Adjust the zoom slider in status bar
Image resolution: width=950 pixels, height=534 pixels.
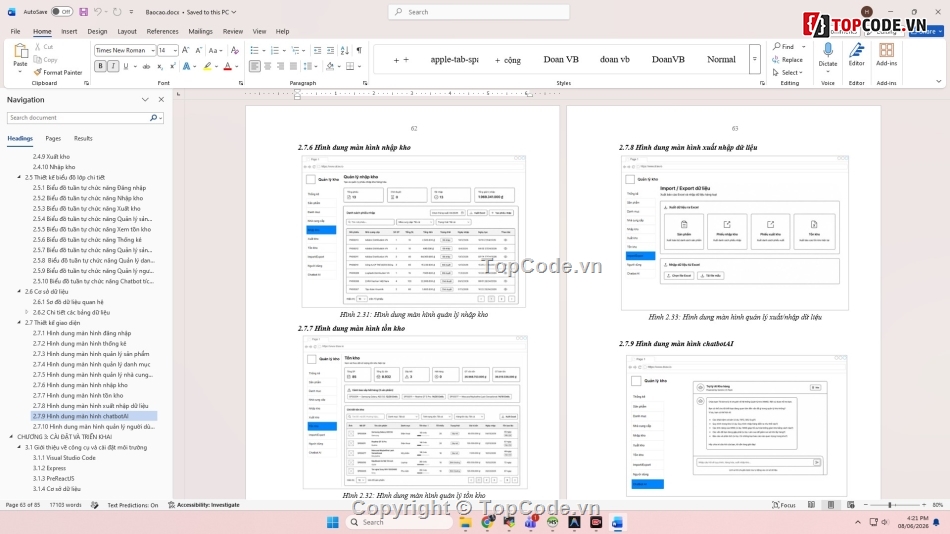pos(890,505)
